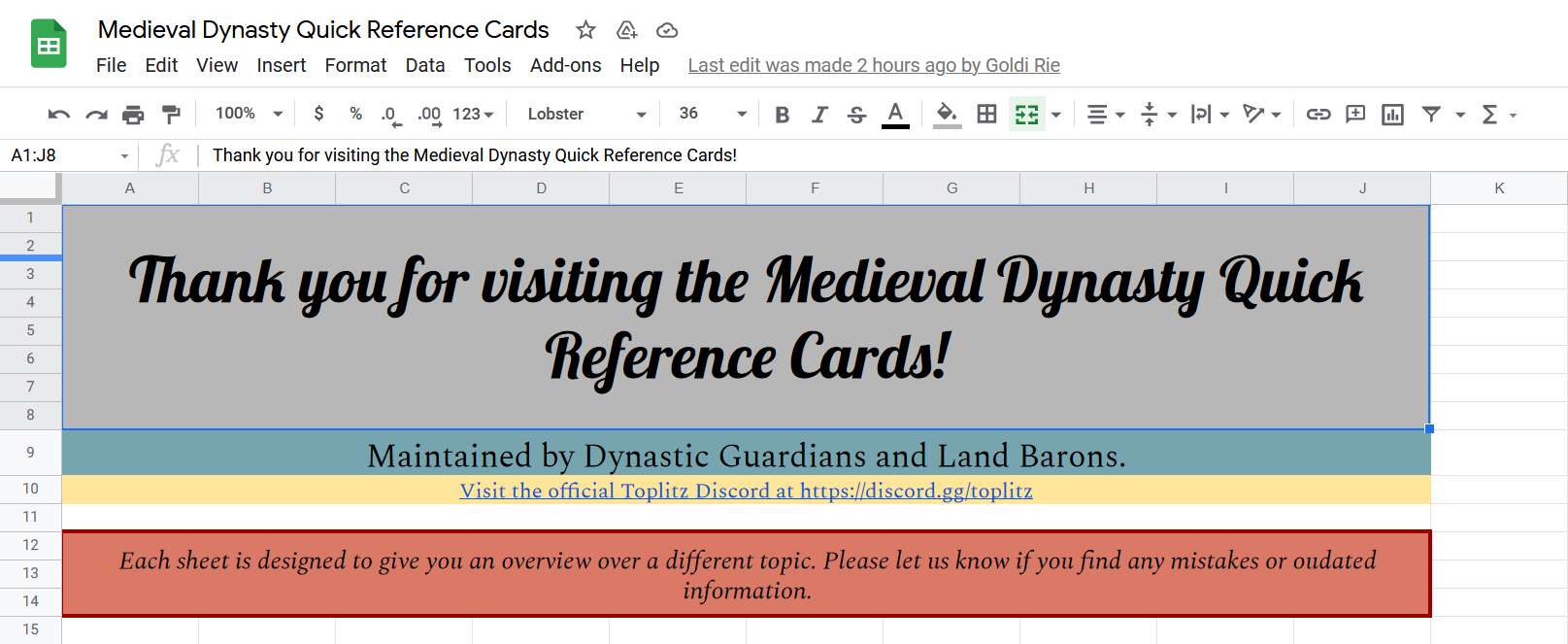Open the Format menu
This screenshot has width=1568, height=644.
[x=355, y=65]
